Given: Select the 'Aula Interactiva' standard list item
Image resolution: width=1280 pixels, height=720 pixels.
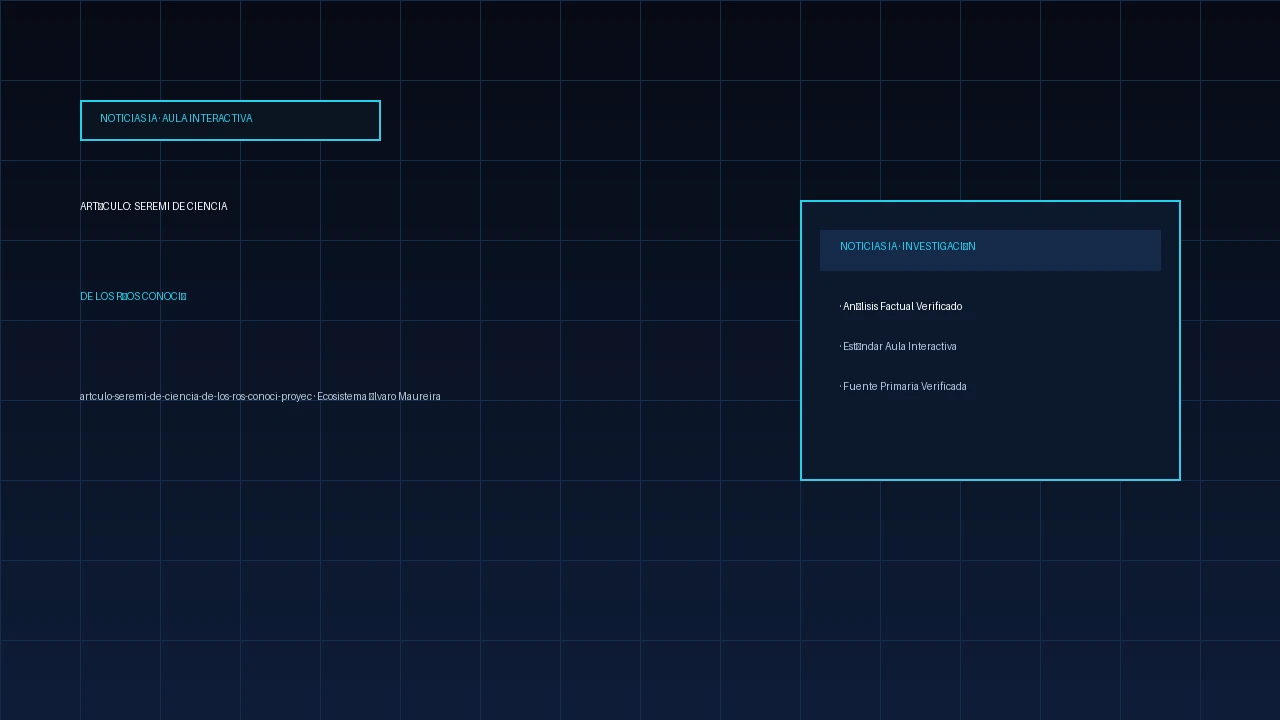Looking at the screenshot, I should tap(898, 346).
